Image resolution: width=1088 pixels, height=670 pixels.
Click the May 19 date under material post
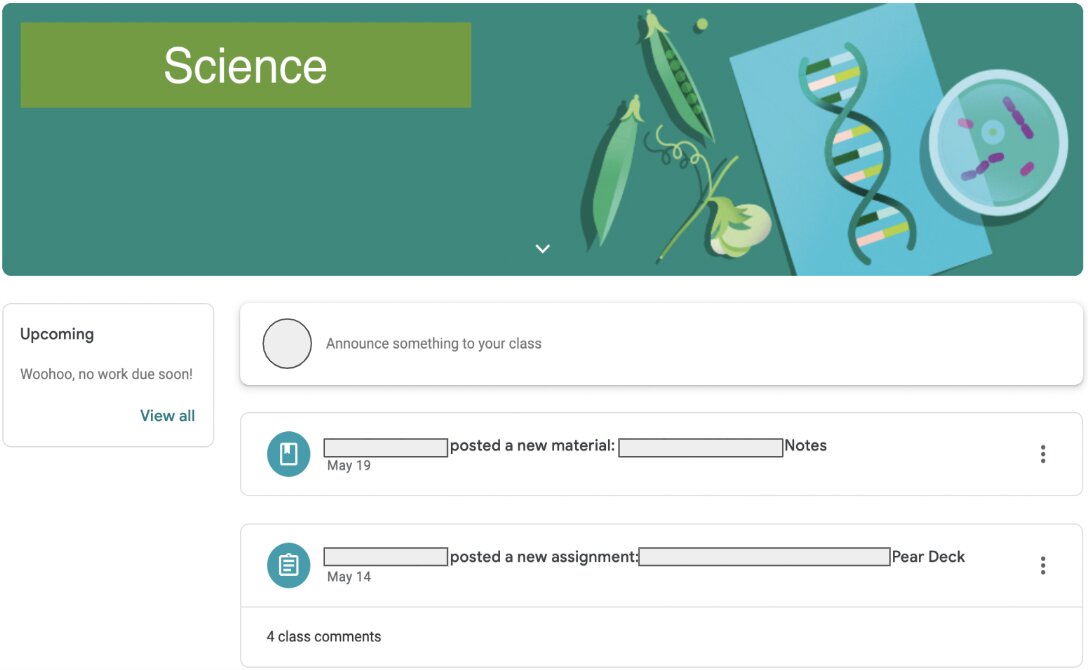(x=349, y=466)
